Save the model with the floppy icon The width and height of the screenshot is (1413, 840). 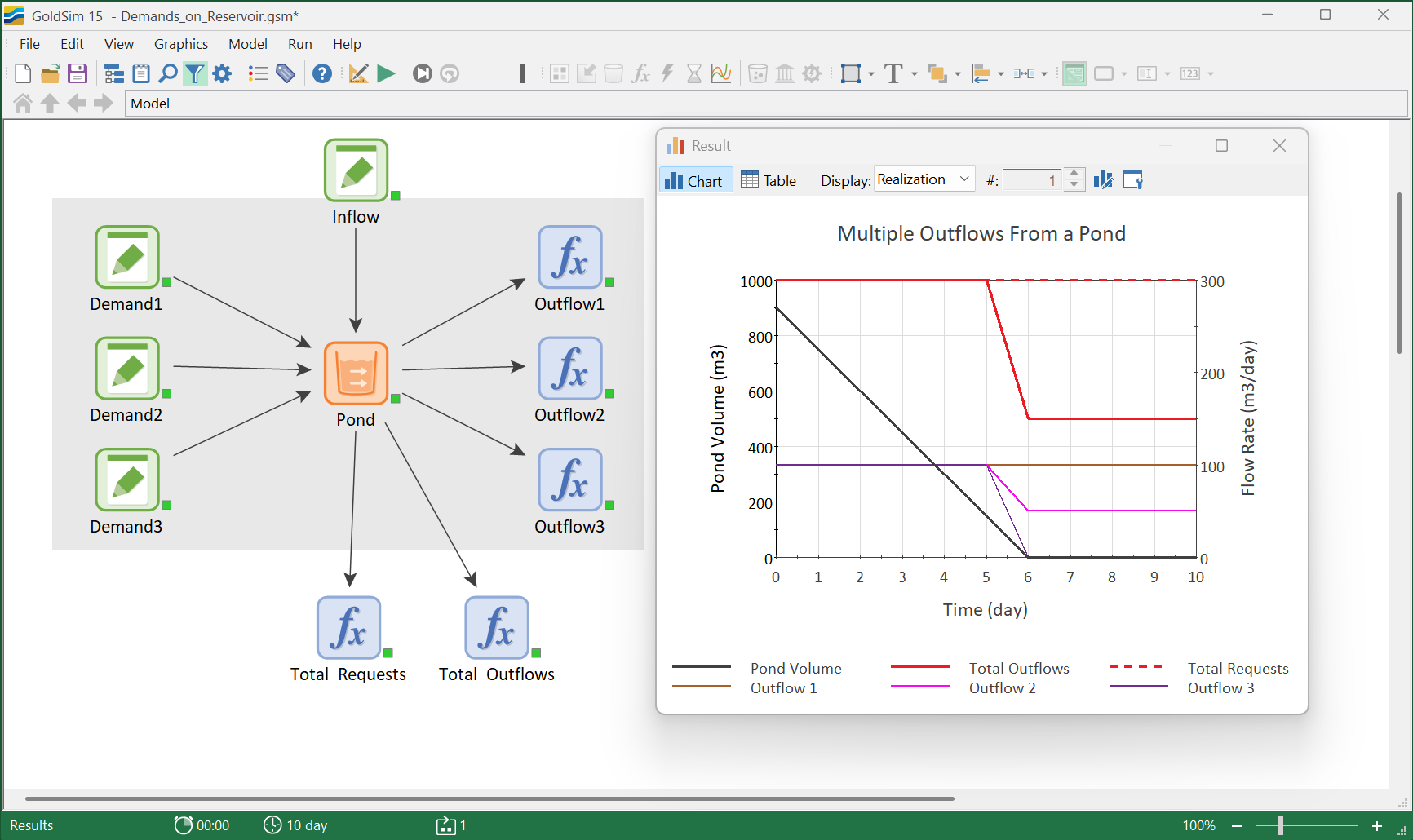click(77, 73)
